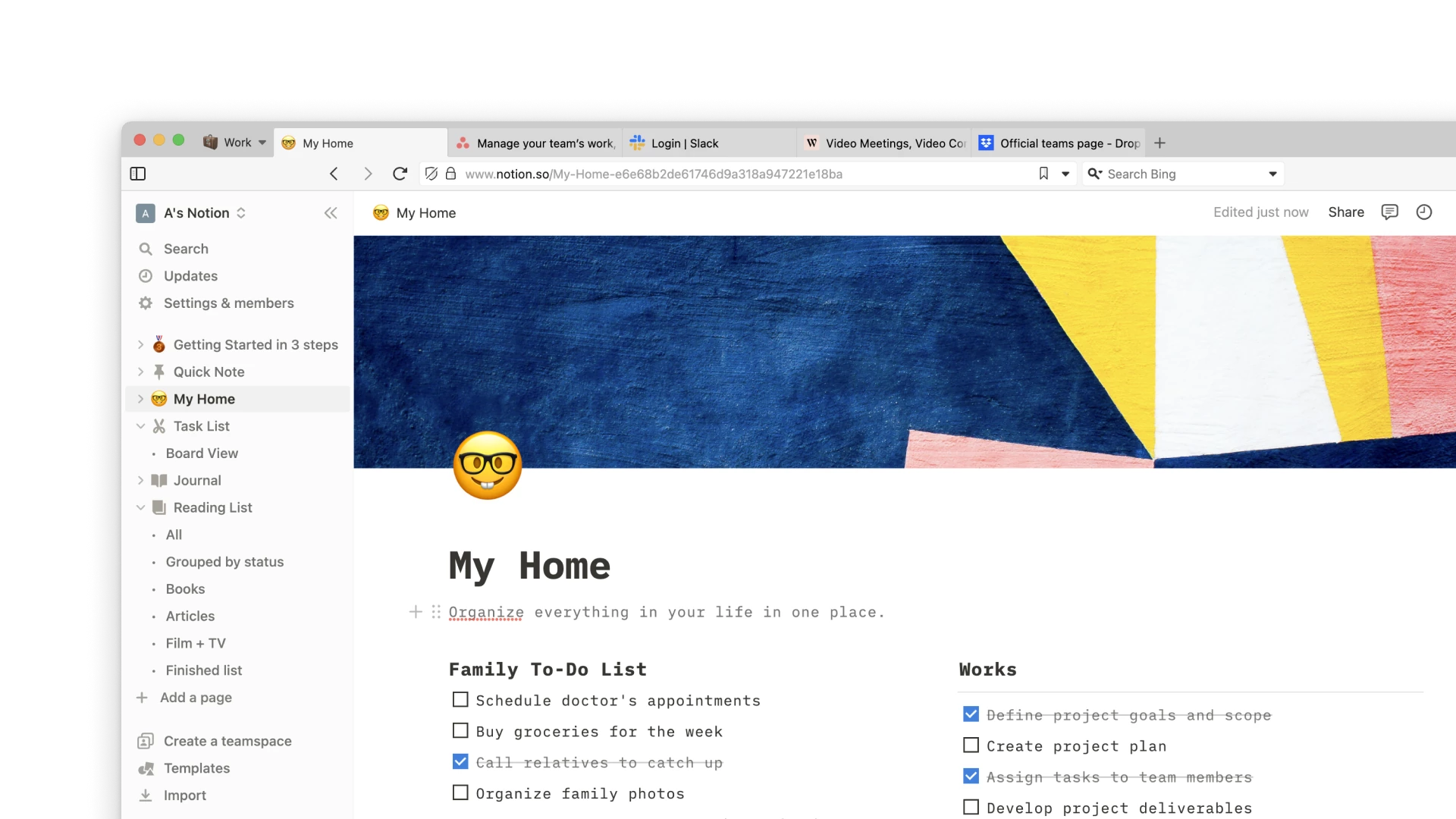1456x819 pixels.
Task: Open a new browser tab with plus icon
Action: [x=1159, y=143]
